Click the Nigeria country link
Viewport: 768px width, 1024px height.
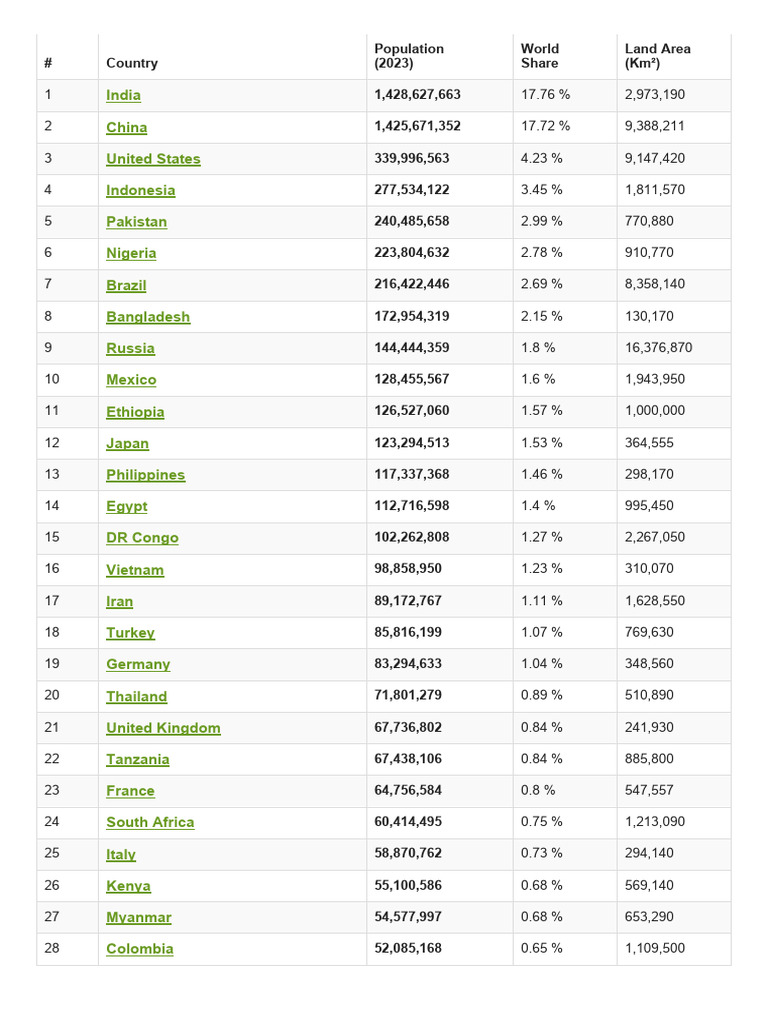click(x=131, y=253)
